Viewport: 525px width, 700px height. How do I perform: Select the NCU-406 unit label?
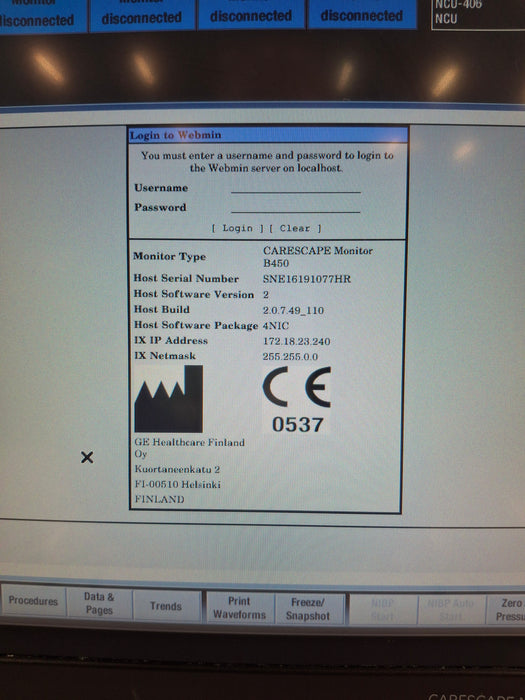click(x=458, y=4)
